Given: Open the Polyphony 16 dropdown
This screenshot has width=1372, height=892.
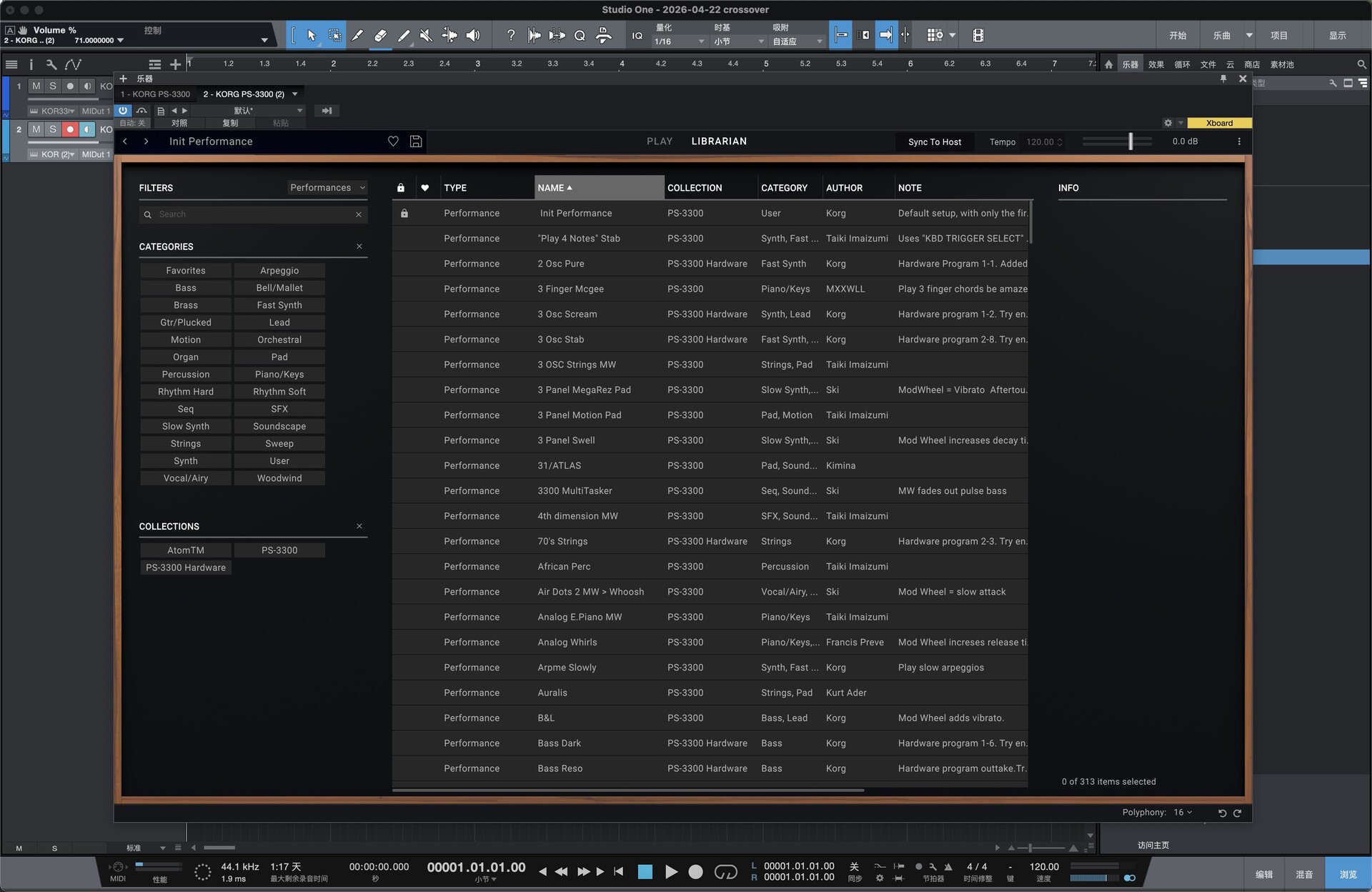Looking at the screenshot, I should [x=1182, y=813].
